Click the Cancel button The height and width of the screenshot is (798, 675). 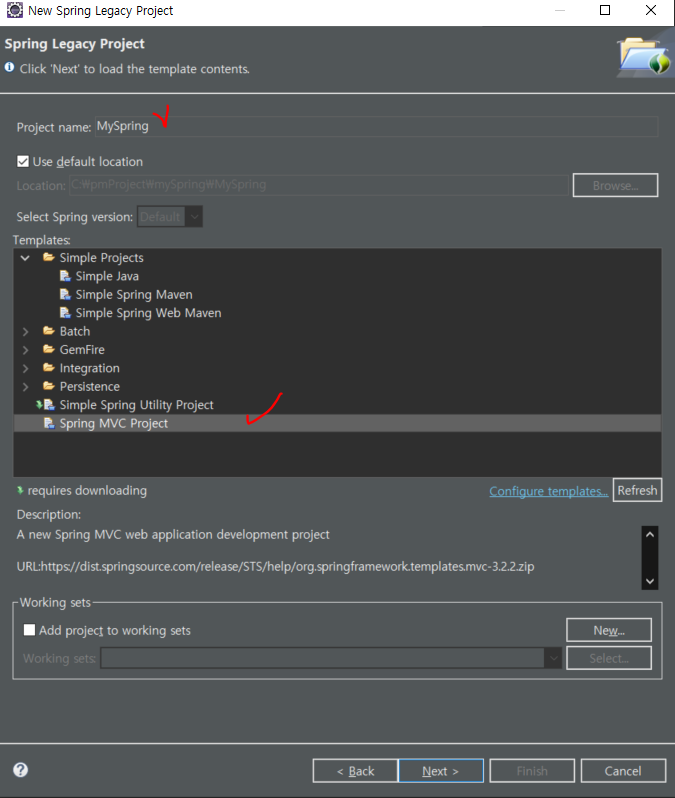(x=623, y=771)
